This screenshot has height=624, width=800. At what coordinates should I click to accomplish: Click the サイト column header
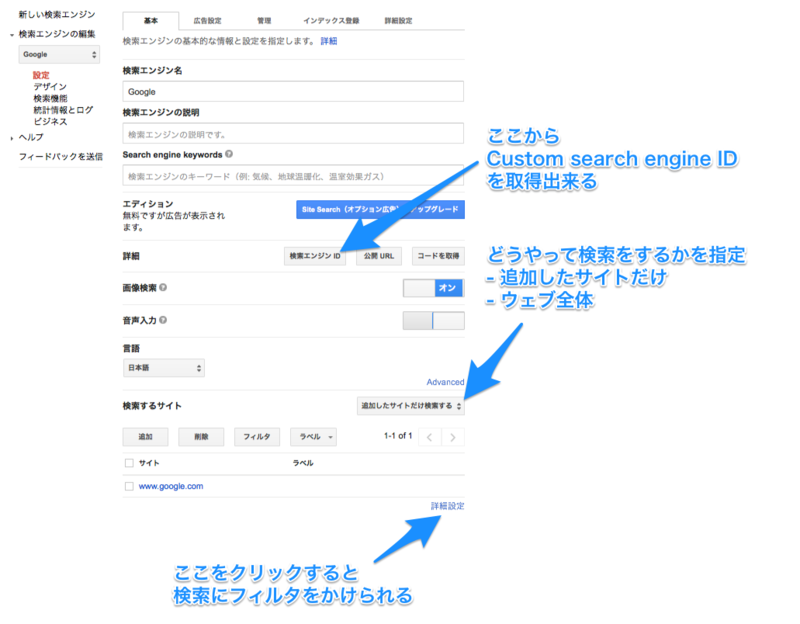tap(149, 463)
